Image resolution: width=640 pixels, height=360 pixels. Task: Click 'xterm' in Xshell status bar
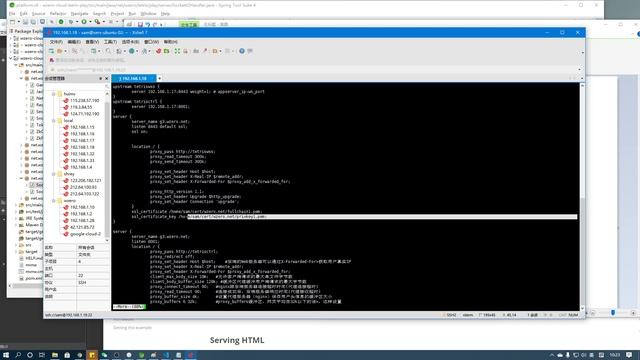[x=468, y=315]
